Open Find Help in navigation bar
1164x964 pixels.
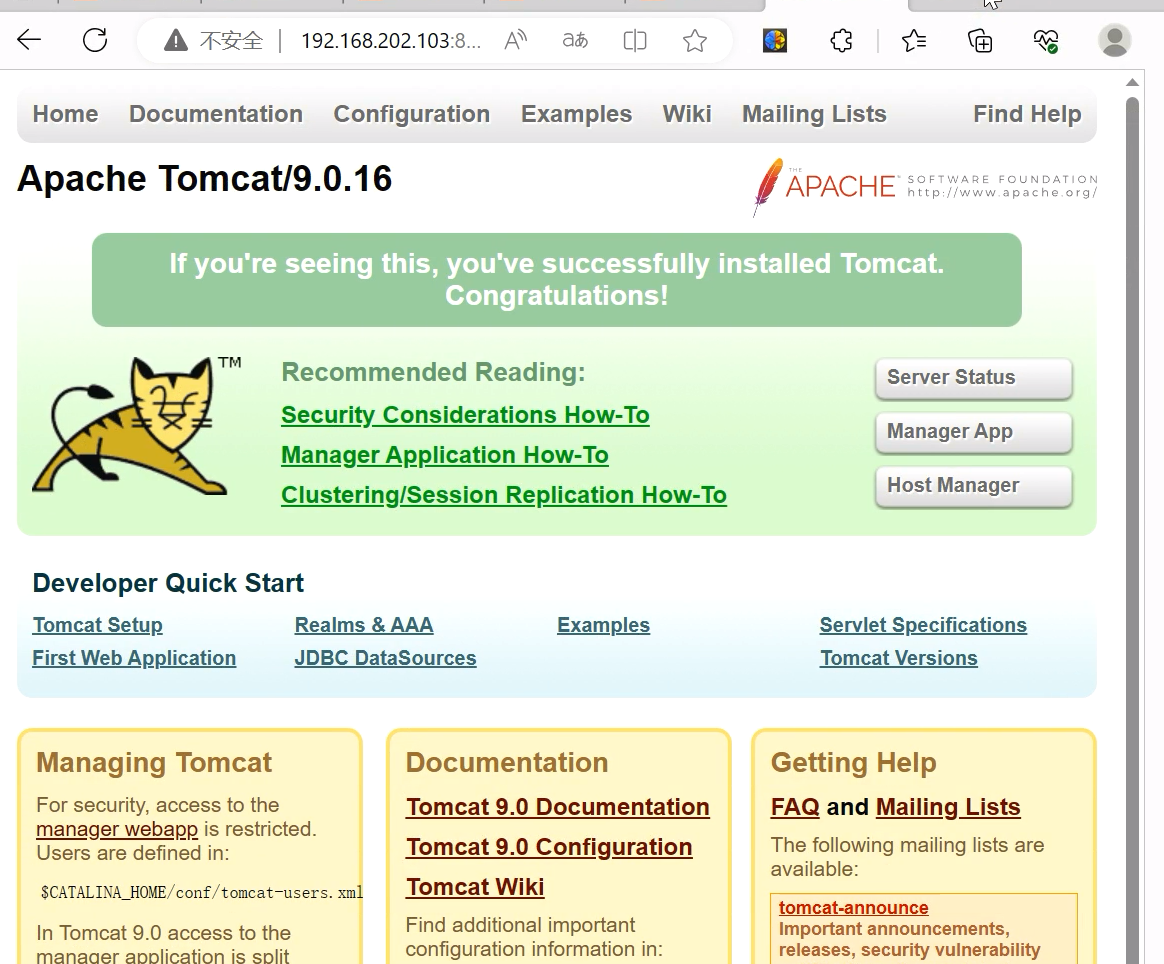click(x=1027, y=114)
